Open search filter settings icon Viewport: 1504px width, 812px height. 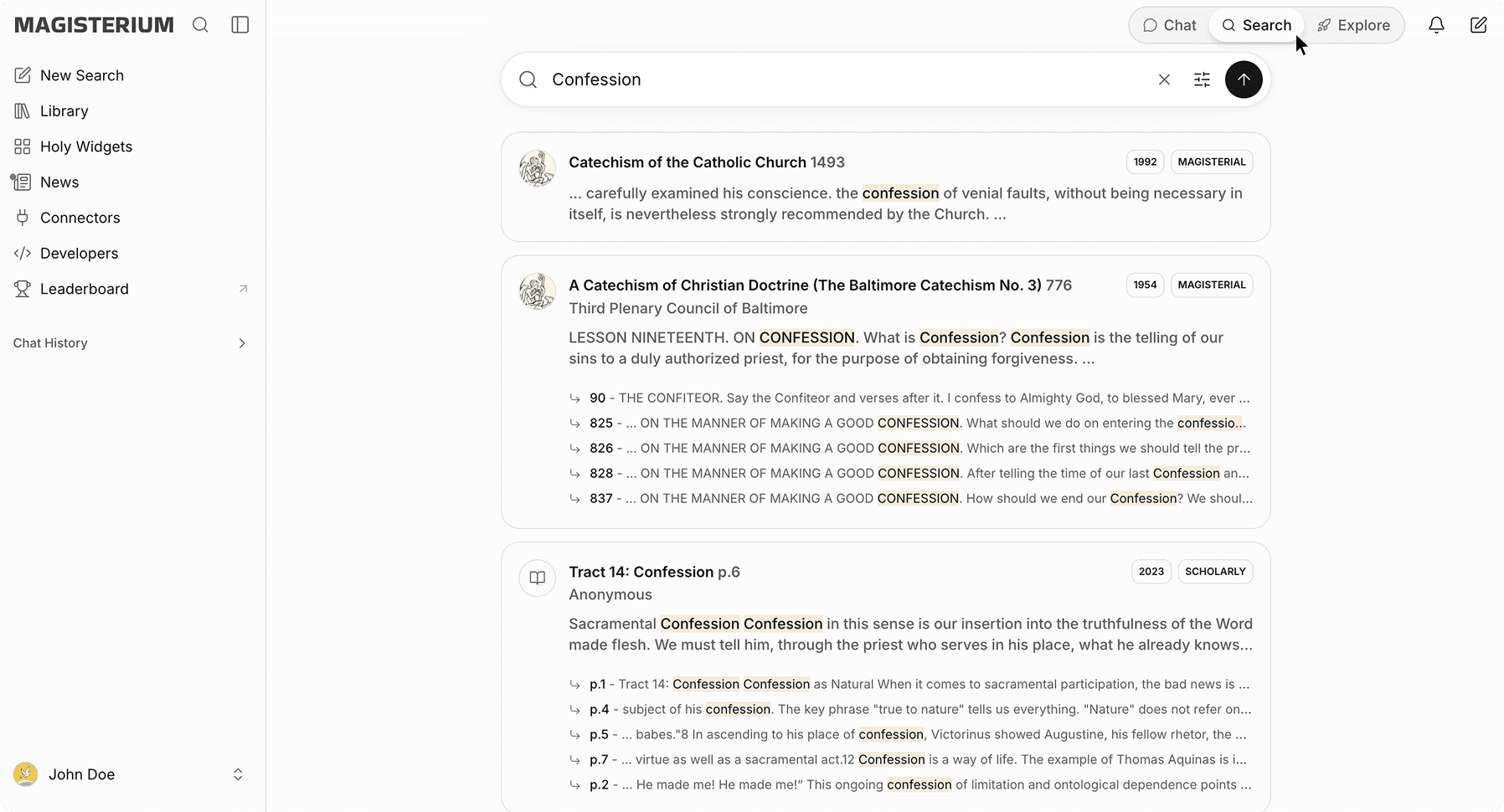(1202, 80)
